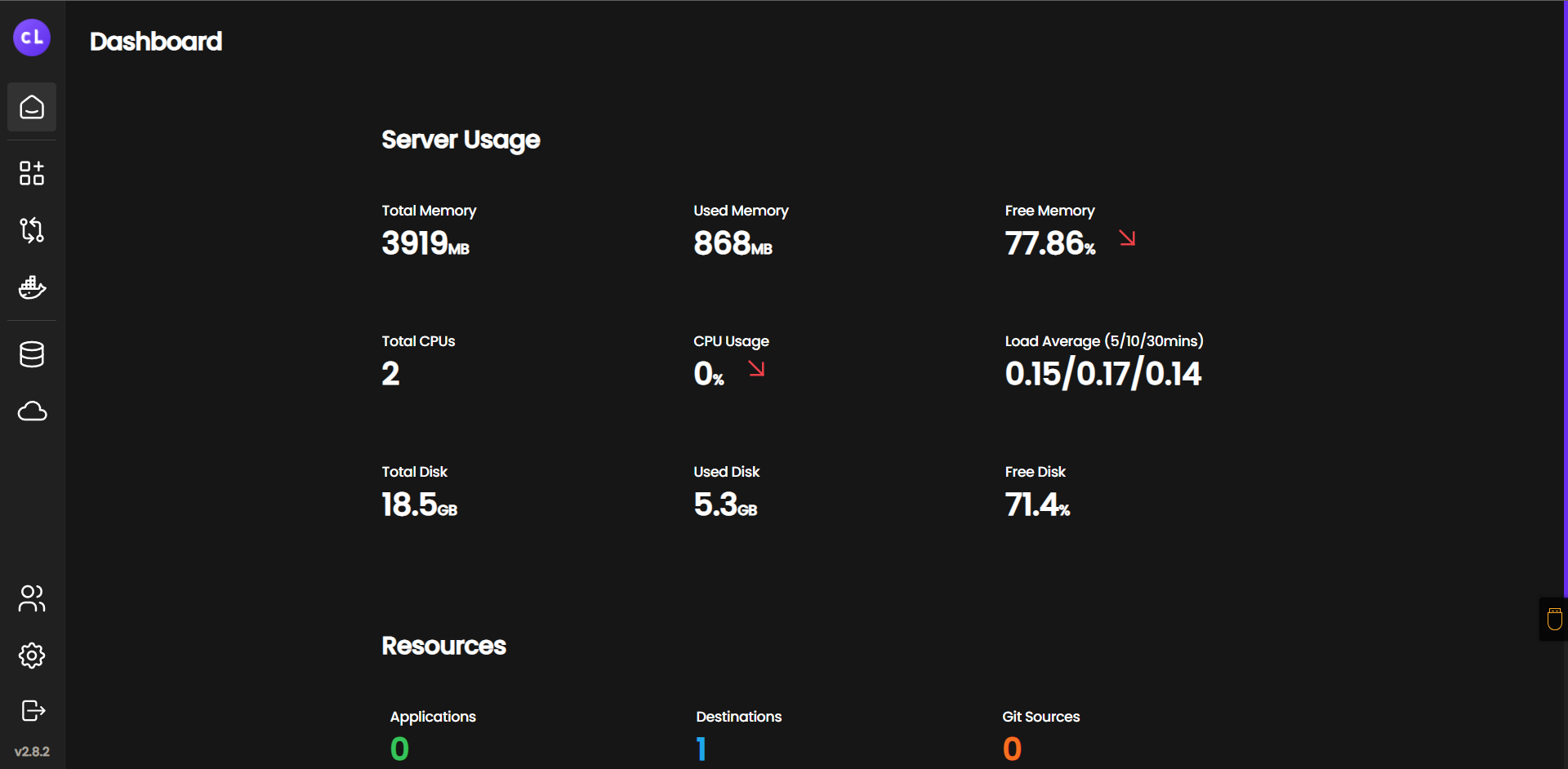This screenshot has height=769, width=1568.
Task: Click the green Applications count number
Action: (399, 749)
